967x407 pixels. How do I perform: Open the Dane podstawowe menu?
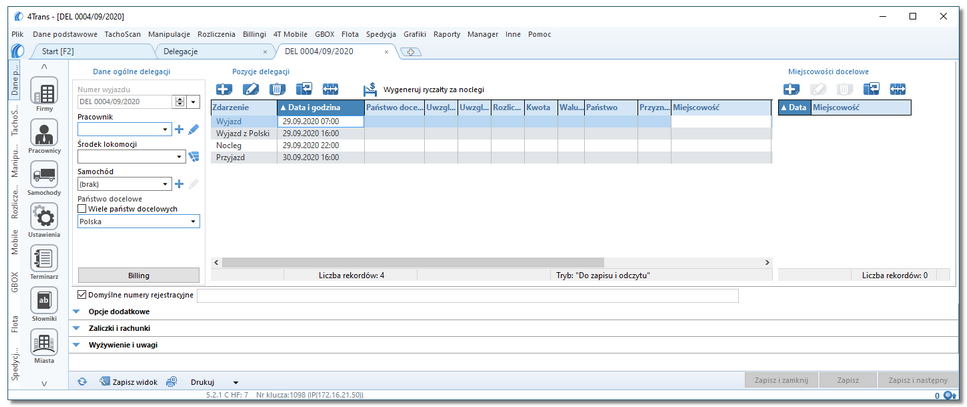66,35
